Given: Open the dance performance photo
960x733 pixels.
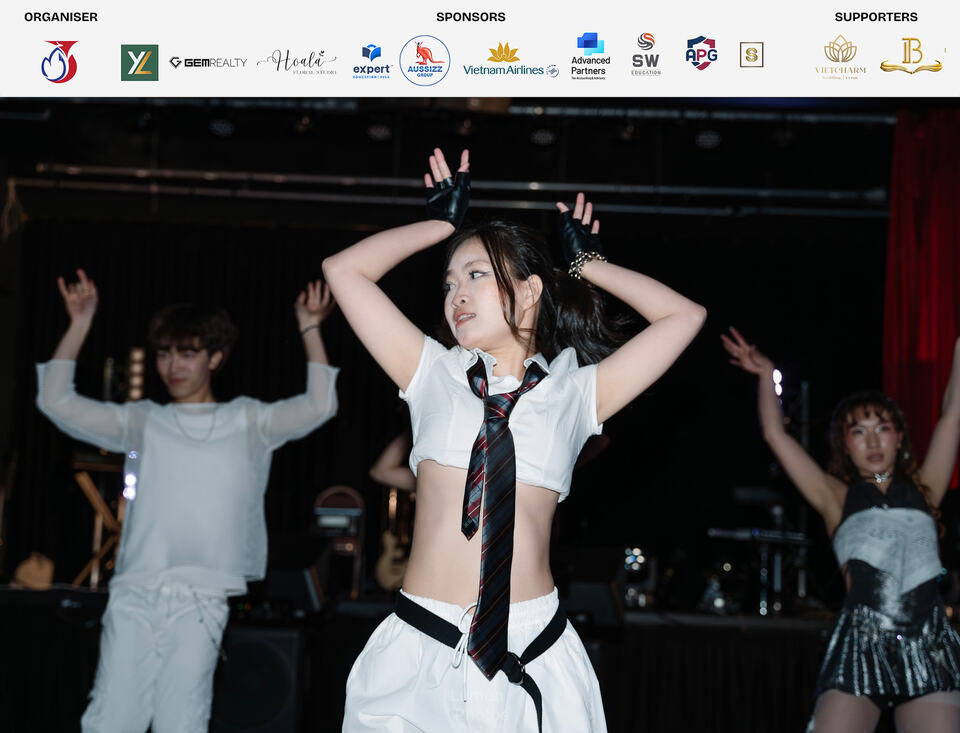Looking at the screenshot, I should (480, 415).
